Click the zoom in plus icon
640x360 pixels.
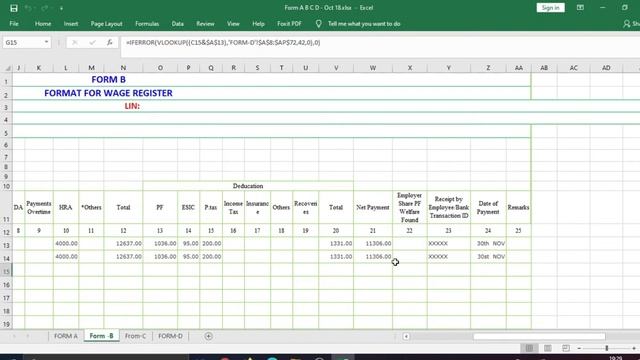click(634, 348)
